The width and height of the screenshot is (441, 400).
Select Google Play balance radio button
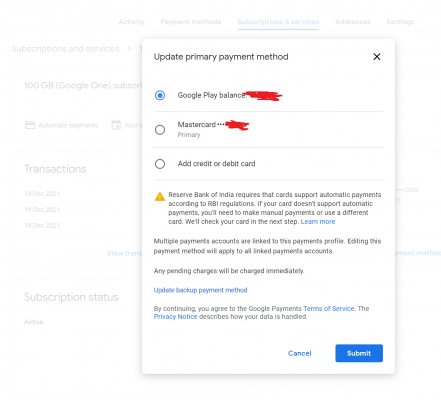coord(160,95)
